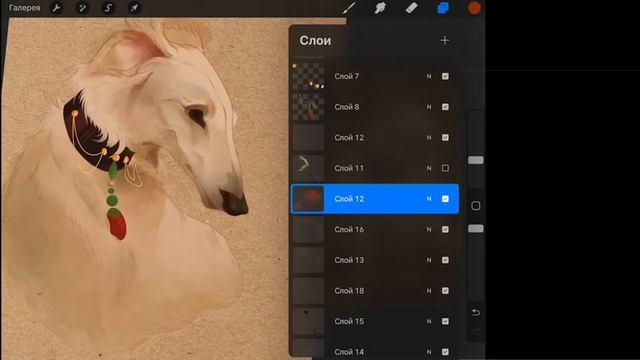This screenshot has width=640, height=360.
Task: Tap the Слой 15 layer thumbnail
Action: (x=309, y=321)
